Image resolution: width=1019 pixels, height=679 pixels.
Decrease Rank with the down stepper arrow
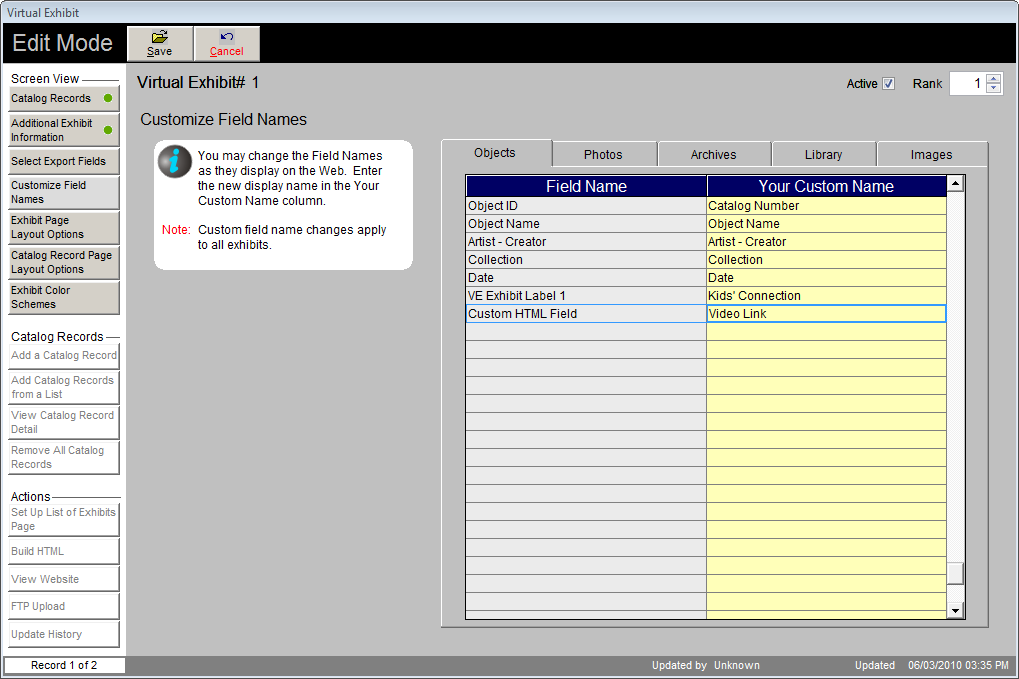pyautogui.click(x=994, y=88)
